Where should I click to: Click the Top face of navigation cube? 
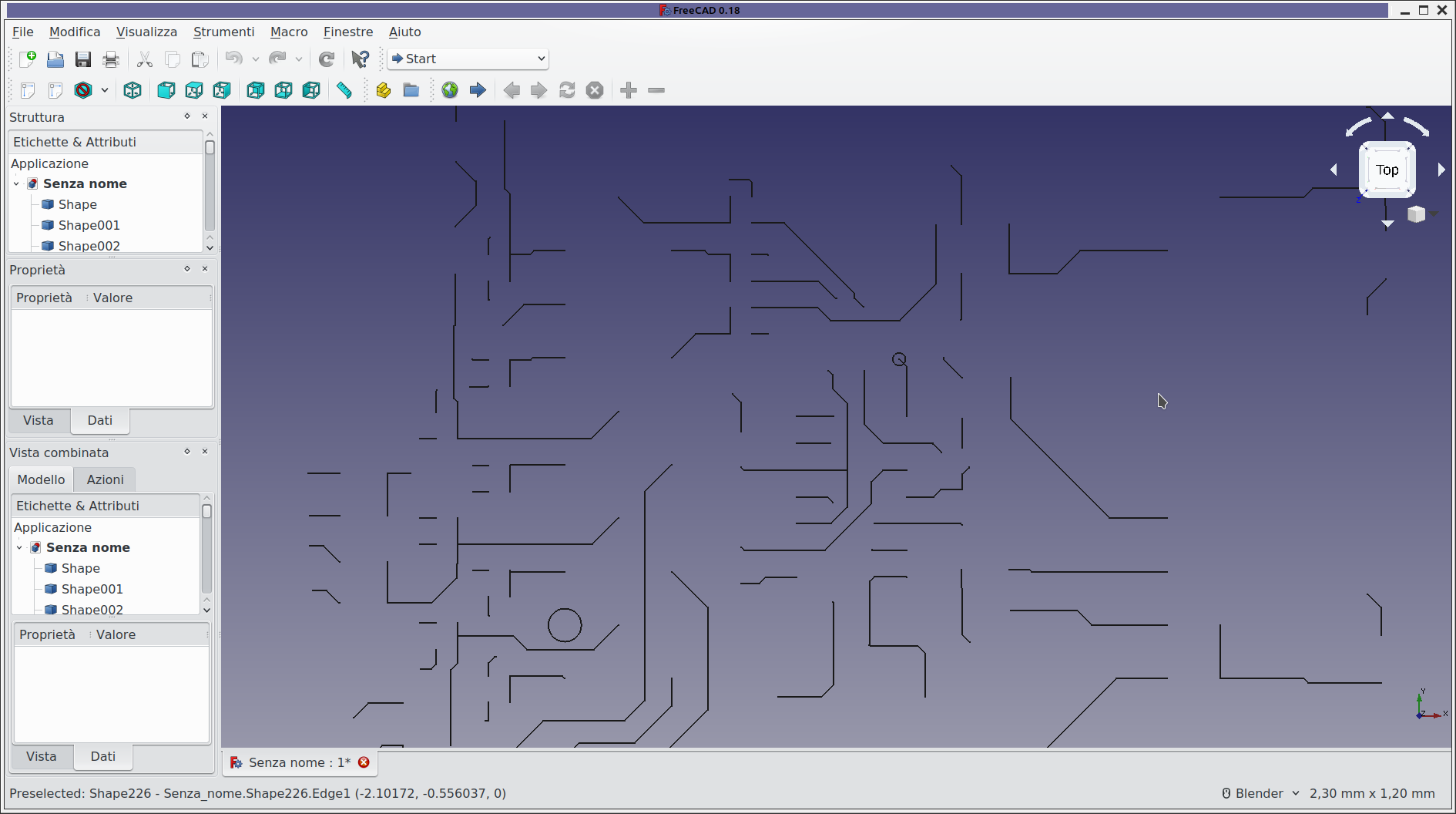pyautogui.click(x=1387, y=170)
